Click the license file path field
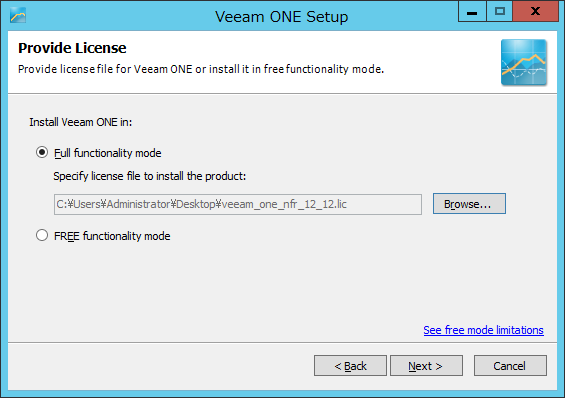Screen dimensions: 565x398 [x=238, y=204]
